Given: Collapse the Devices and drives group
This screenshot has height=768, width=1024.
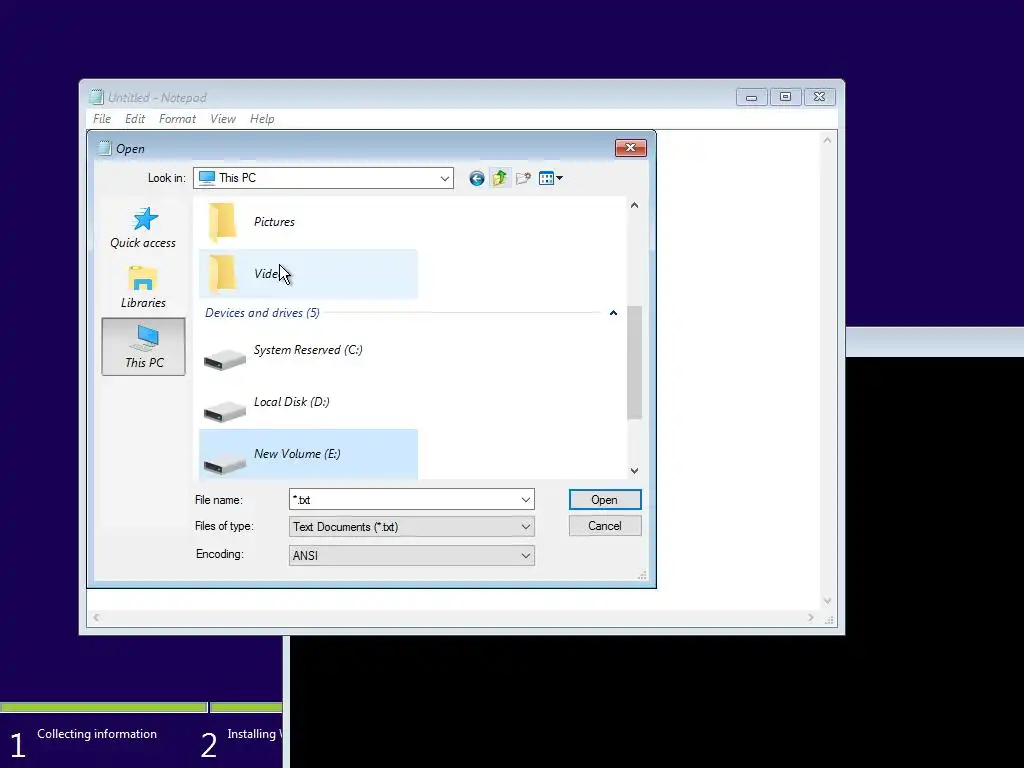Looking at the screenshot, I should pos(613,313).
